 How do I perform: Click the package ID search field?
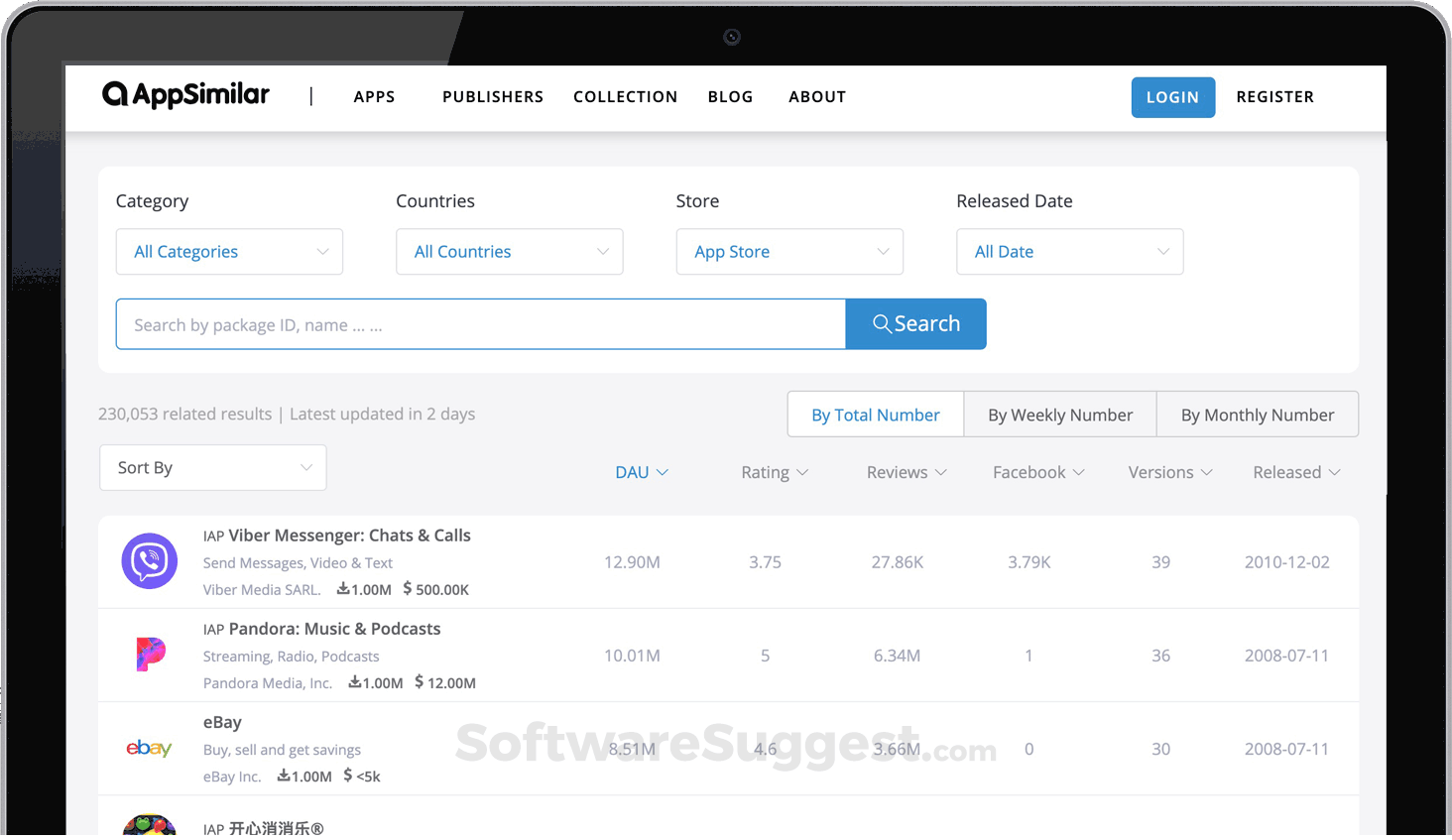(x=480, y=323)
